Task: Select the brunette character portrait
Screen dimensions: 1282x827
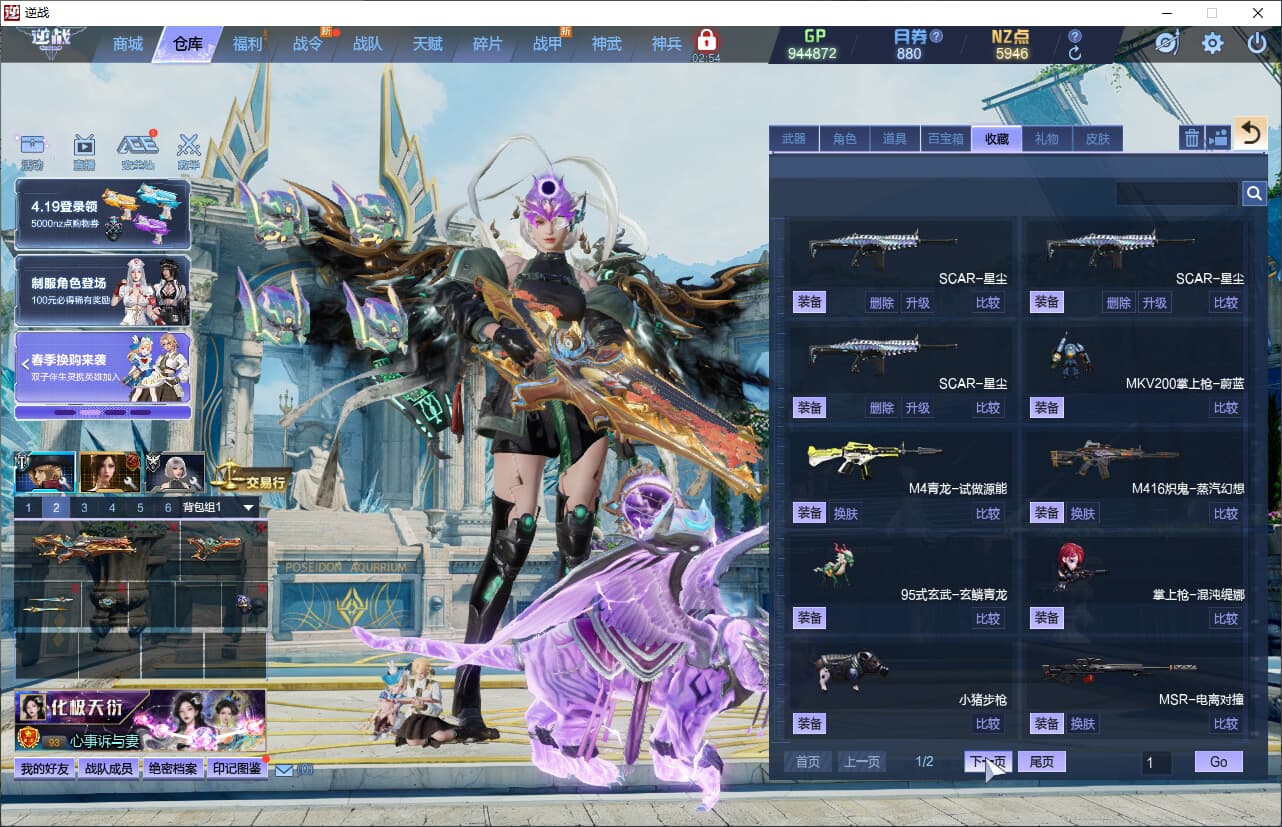Action: 110,472
